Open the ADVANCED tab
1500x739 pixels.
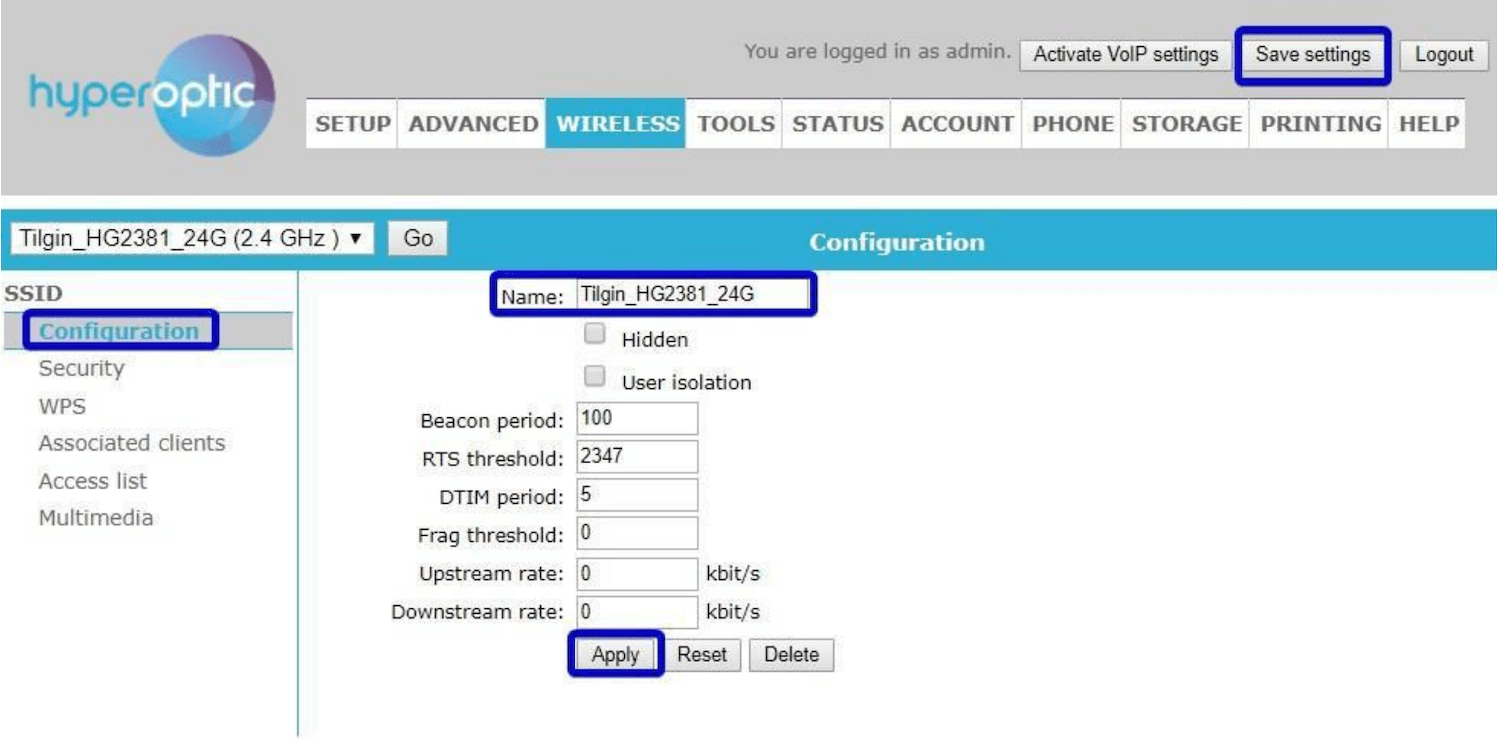point(472,124)
